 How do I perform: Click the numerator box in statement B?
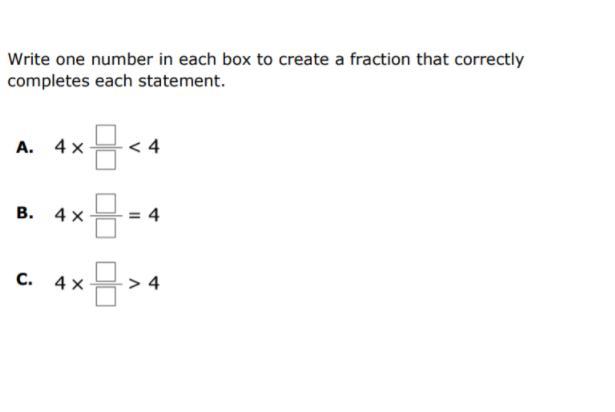tap(106, 203)
